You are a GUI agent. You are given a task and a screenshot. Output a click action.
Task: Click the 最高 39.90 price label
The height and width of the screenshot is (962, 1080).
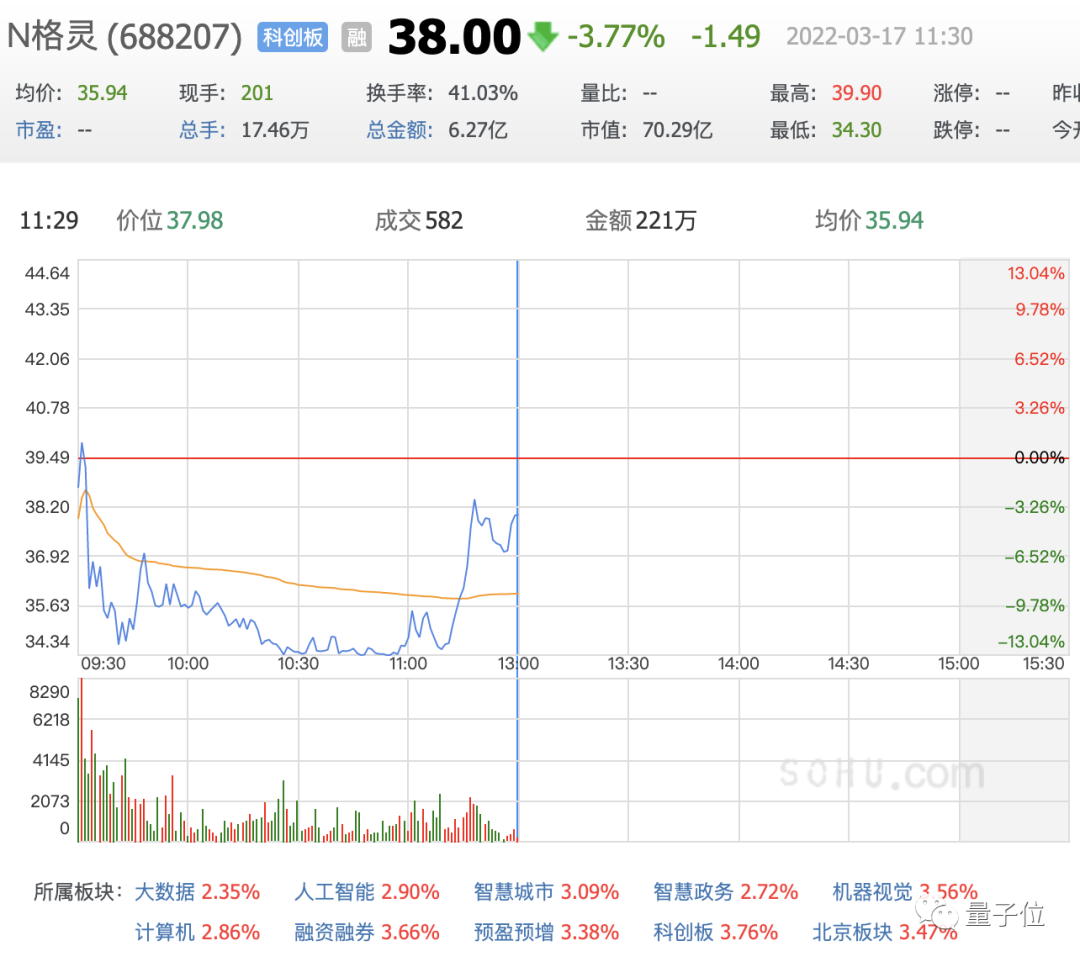click(x=855, y=92)
